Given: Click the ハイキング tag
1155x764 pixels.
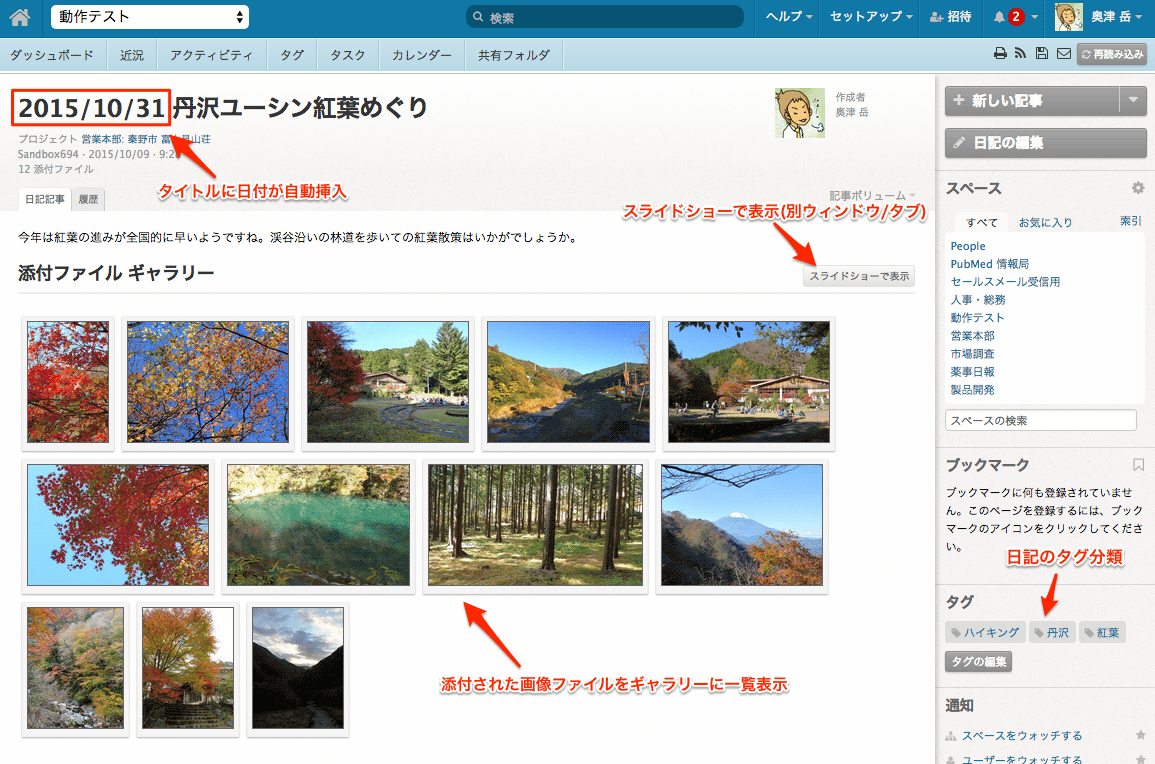Looking at the screenshot, I should tap(986, 632).
